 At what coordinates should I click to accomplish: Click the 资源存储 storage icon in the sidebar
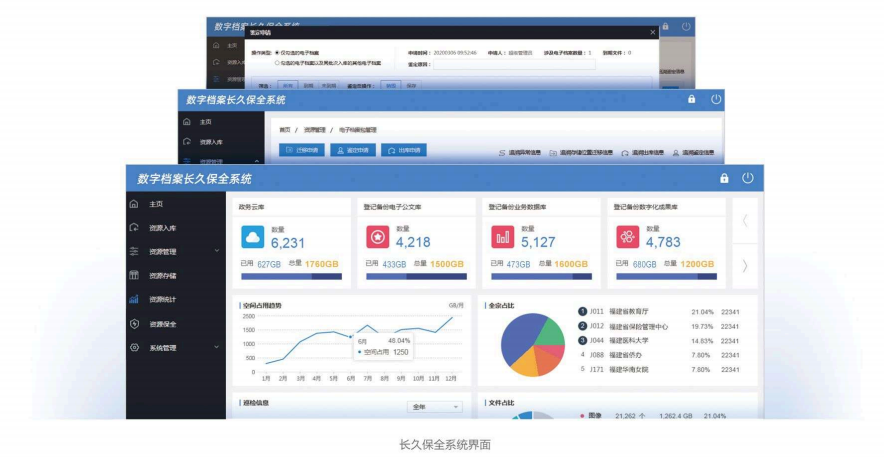coord(134,275)
